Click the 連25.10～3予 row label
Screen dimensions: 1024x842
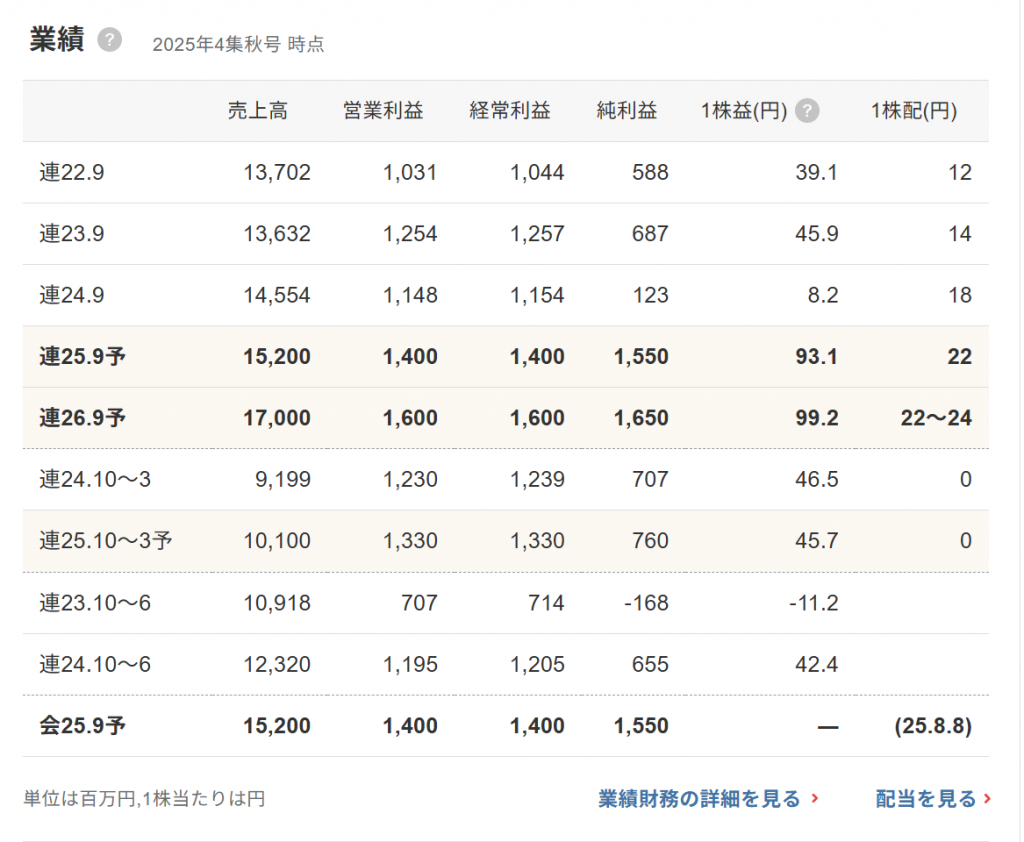[x=106, y=541]
